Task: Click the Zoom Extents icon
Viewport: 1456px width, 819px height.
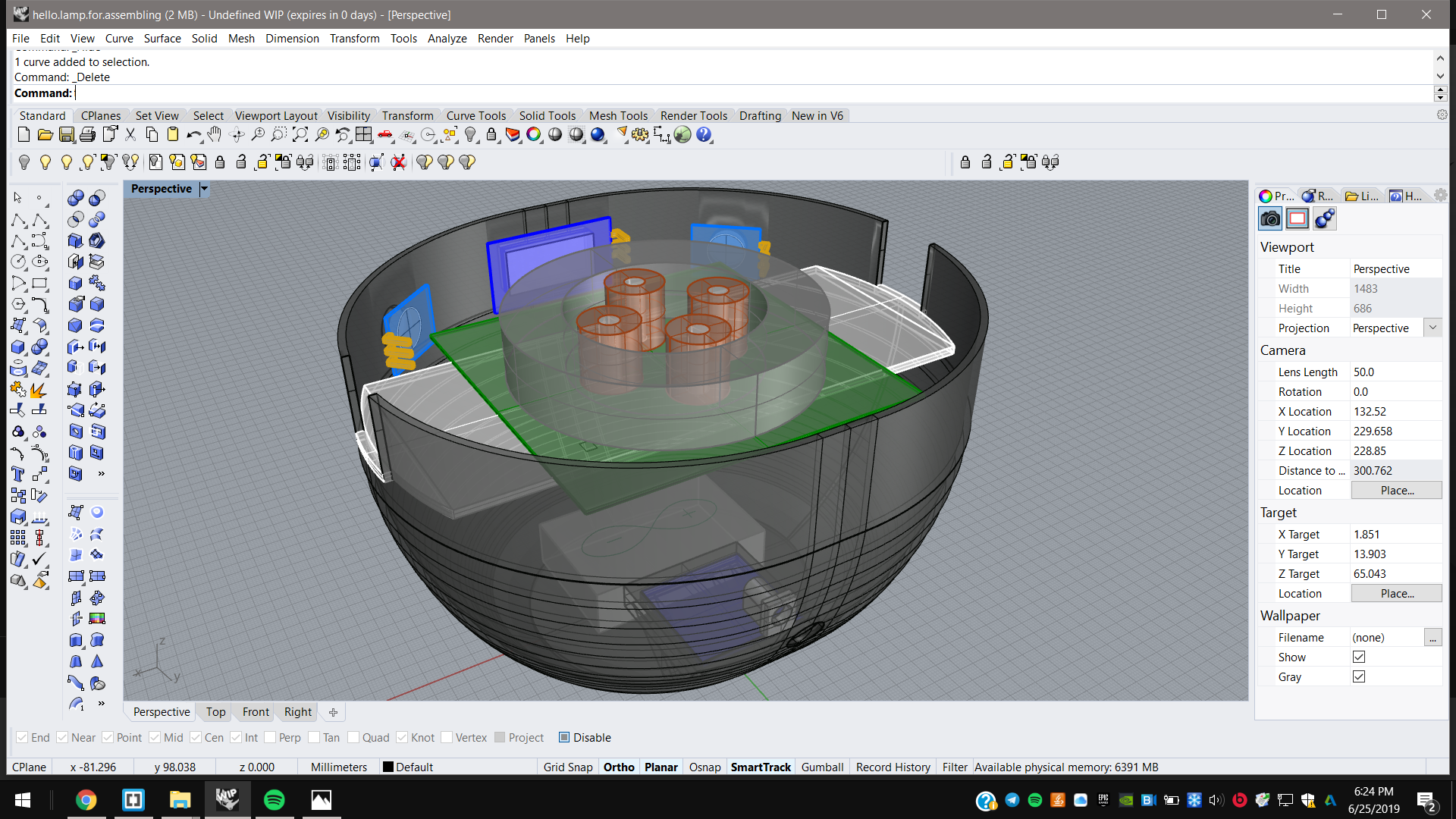Action: pyautogui.click(x=300, y=135)
